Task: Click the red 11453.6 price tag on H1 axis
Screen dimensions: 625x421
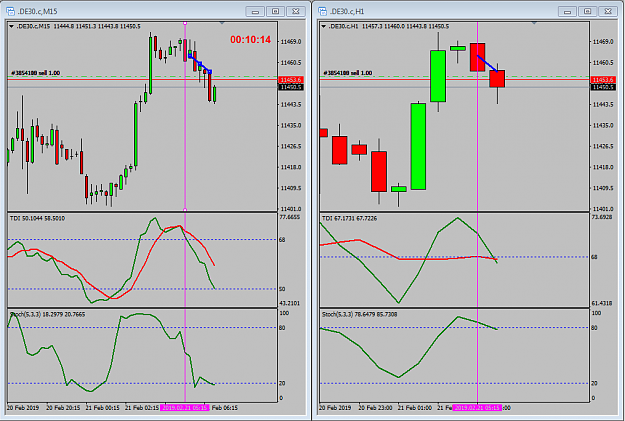Action: pos(603,80)
